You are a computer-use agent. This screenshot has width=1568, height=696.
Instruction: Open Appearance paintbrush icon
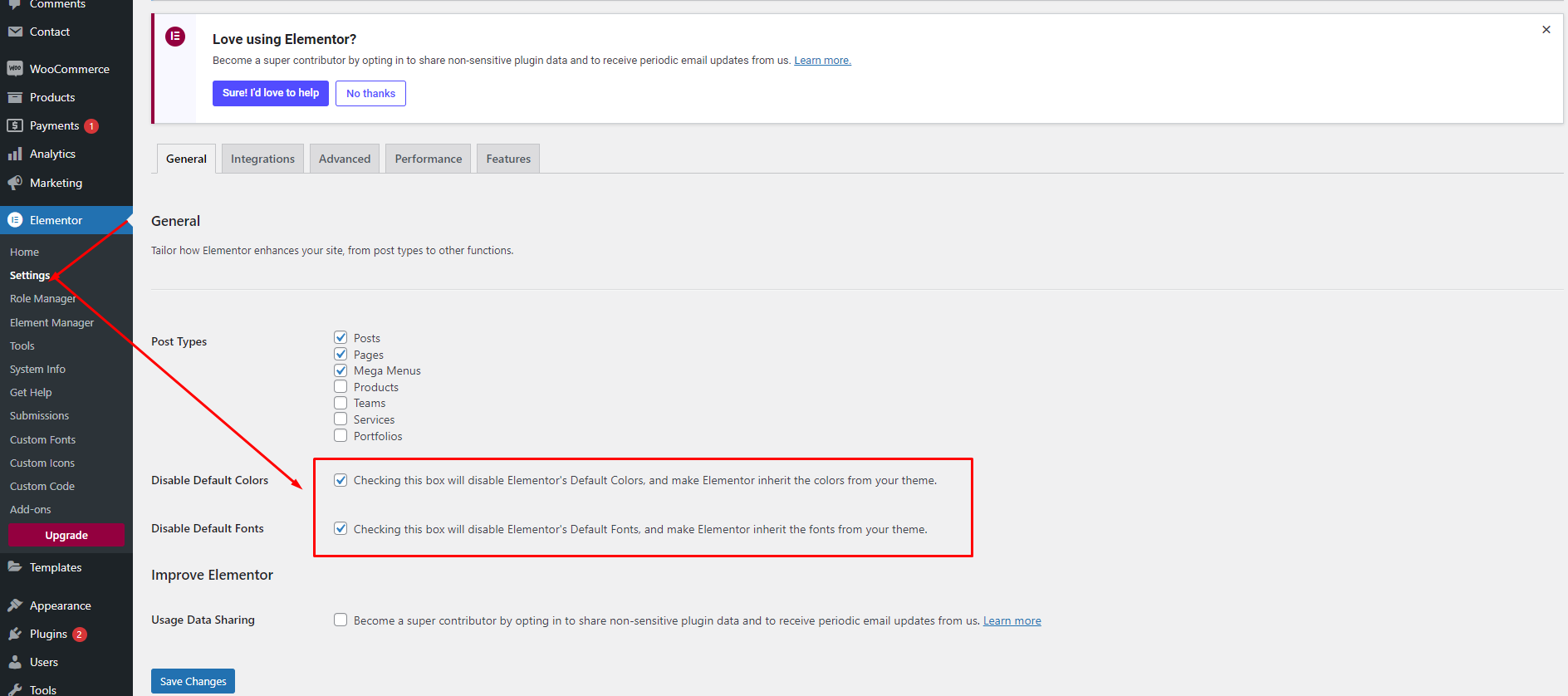(x=15, y=605)
